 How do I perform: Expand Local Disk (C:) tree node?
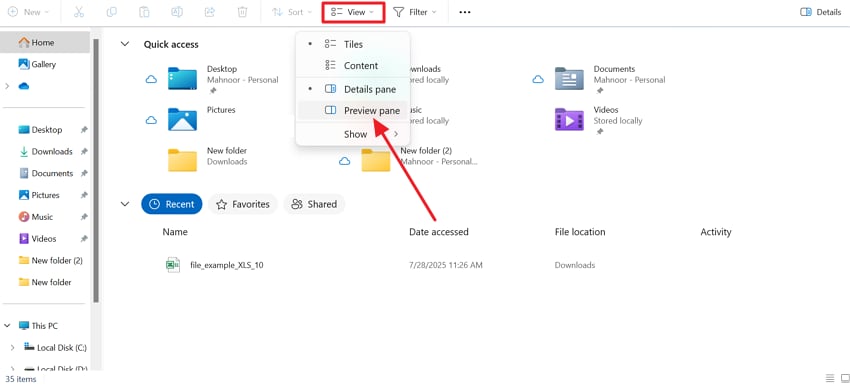[x=12, y=348]
